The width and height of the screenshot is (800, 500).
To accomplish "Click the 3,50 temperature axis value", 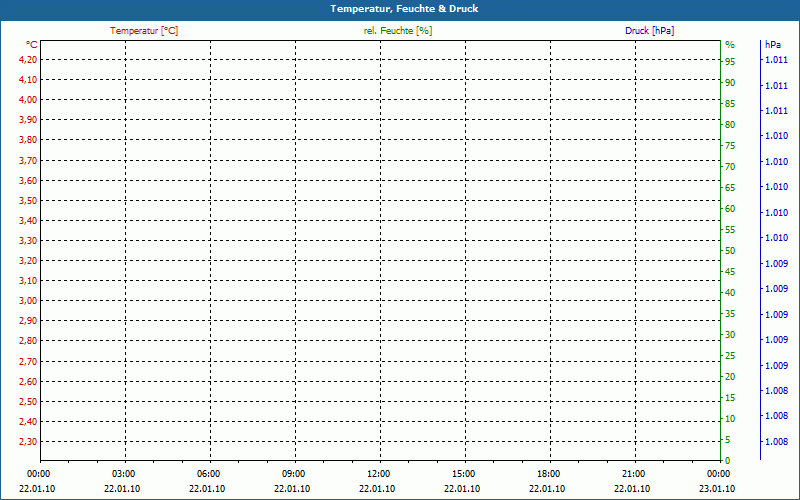I will (28, 201).
